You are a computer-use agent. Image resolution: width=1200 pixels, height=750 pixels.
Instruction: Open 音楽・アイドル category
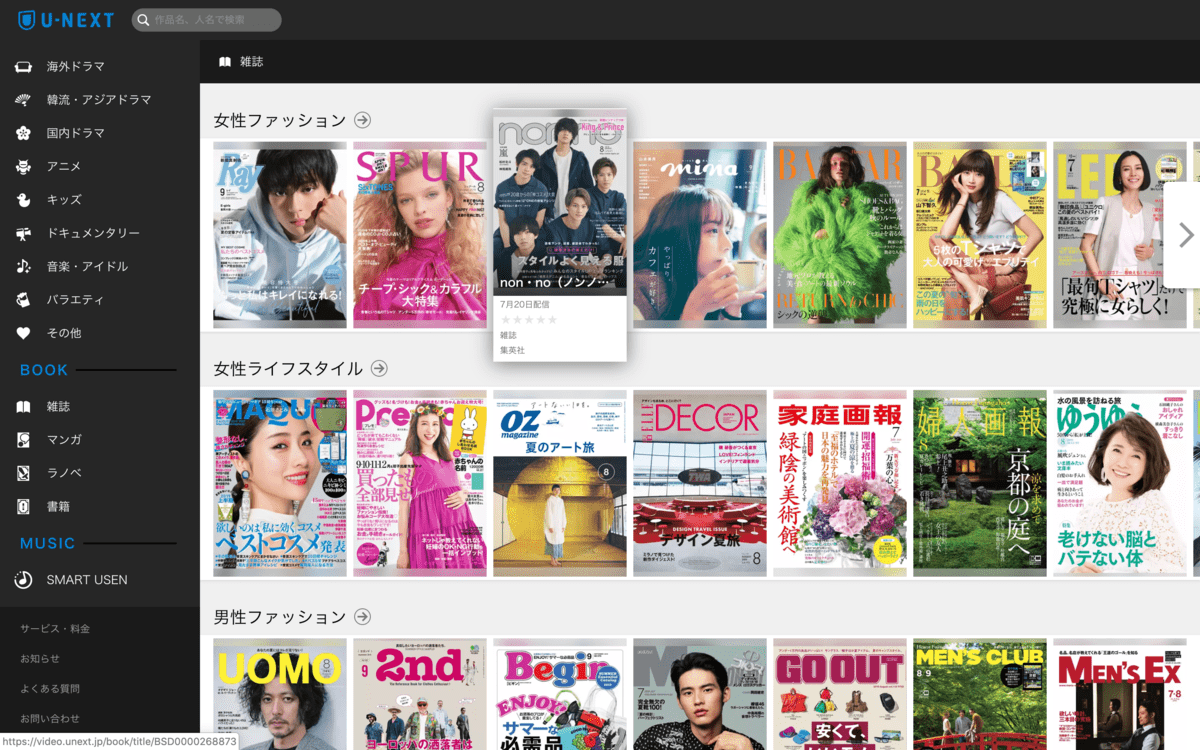pos(87,266)
